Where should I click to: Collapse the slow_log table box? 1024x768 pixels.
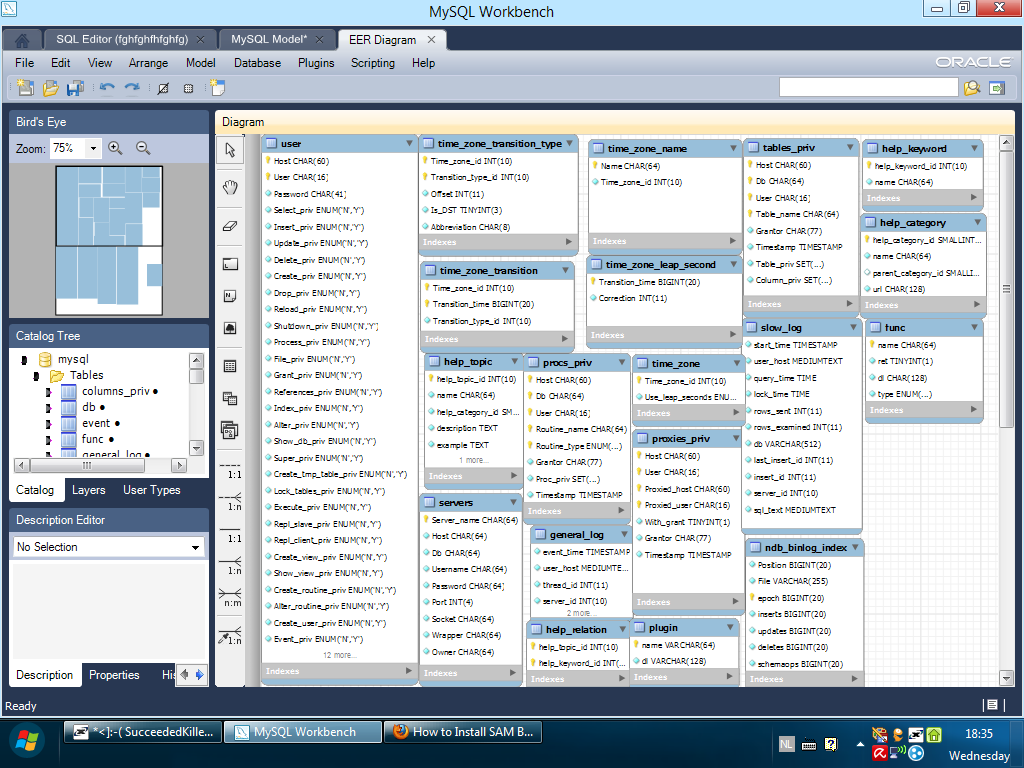coord(853,327)
